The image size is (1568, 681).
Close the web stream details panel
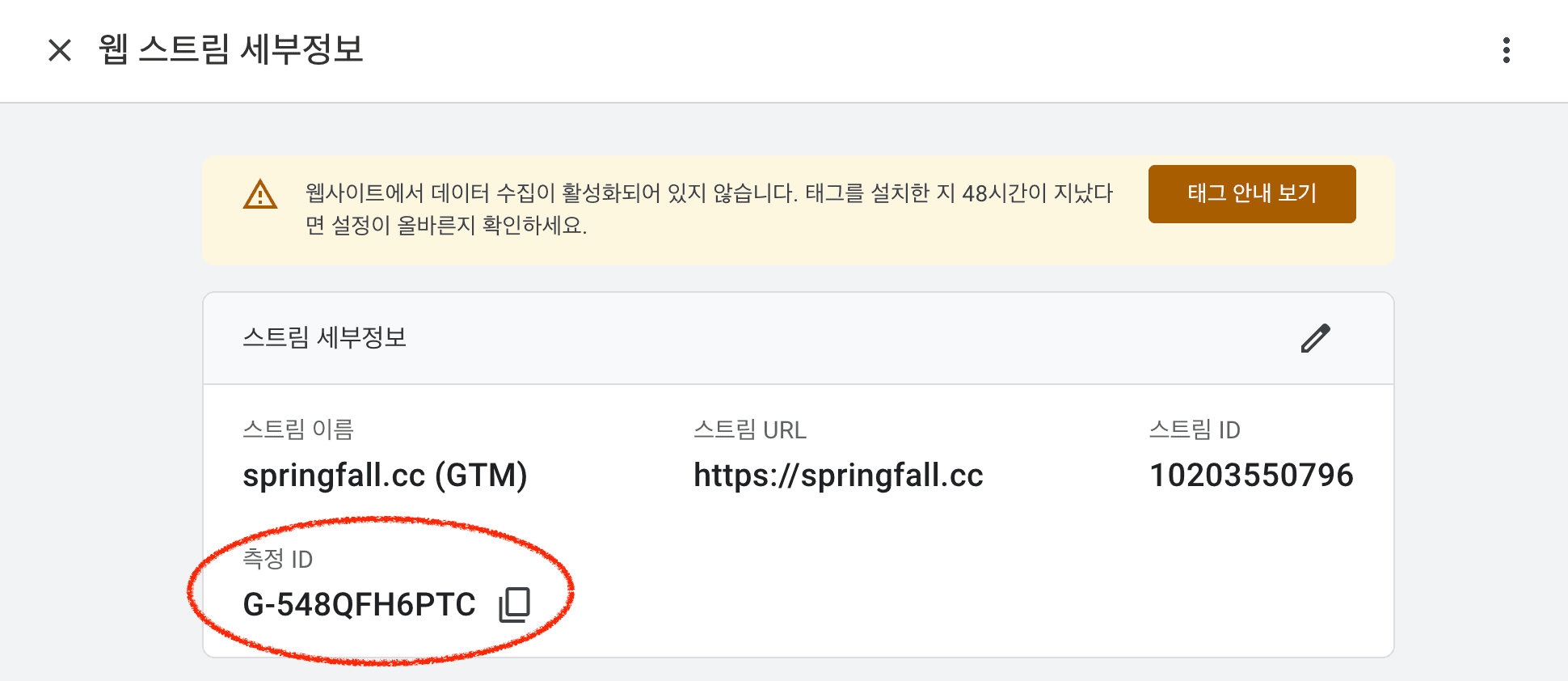[x=60, y=50]
